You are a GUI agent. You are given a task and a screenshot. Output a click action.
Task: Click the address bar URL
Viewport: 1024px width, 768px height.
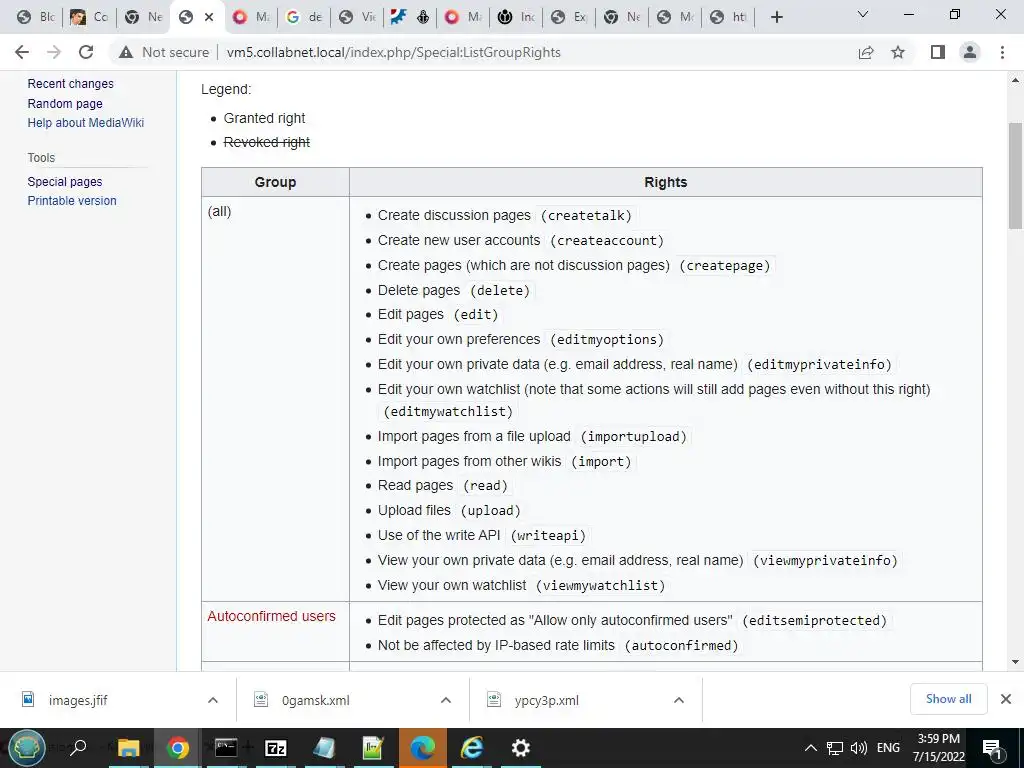tap(393, 52)
